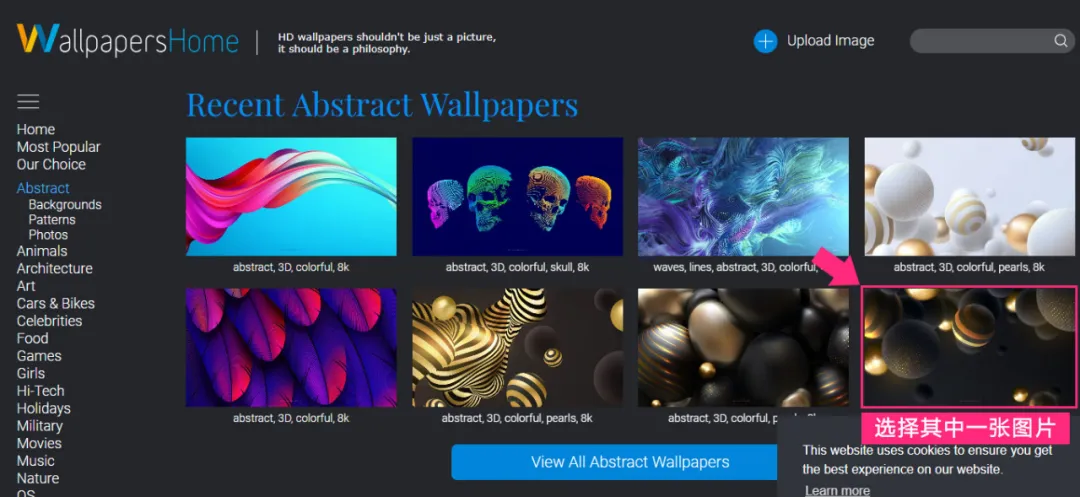Select the Cars & Bikes category
The height and width of the screenshot is (497, 1080).
point(56,304)
